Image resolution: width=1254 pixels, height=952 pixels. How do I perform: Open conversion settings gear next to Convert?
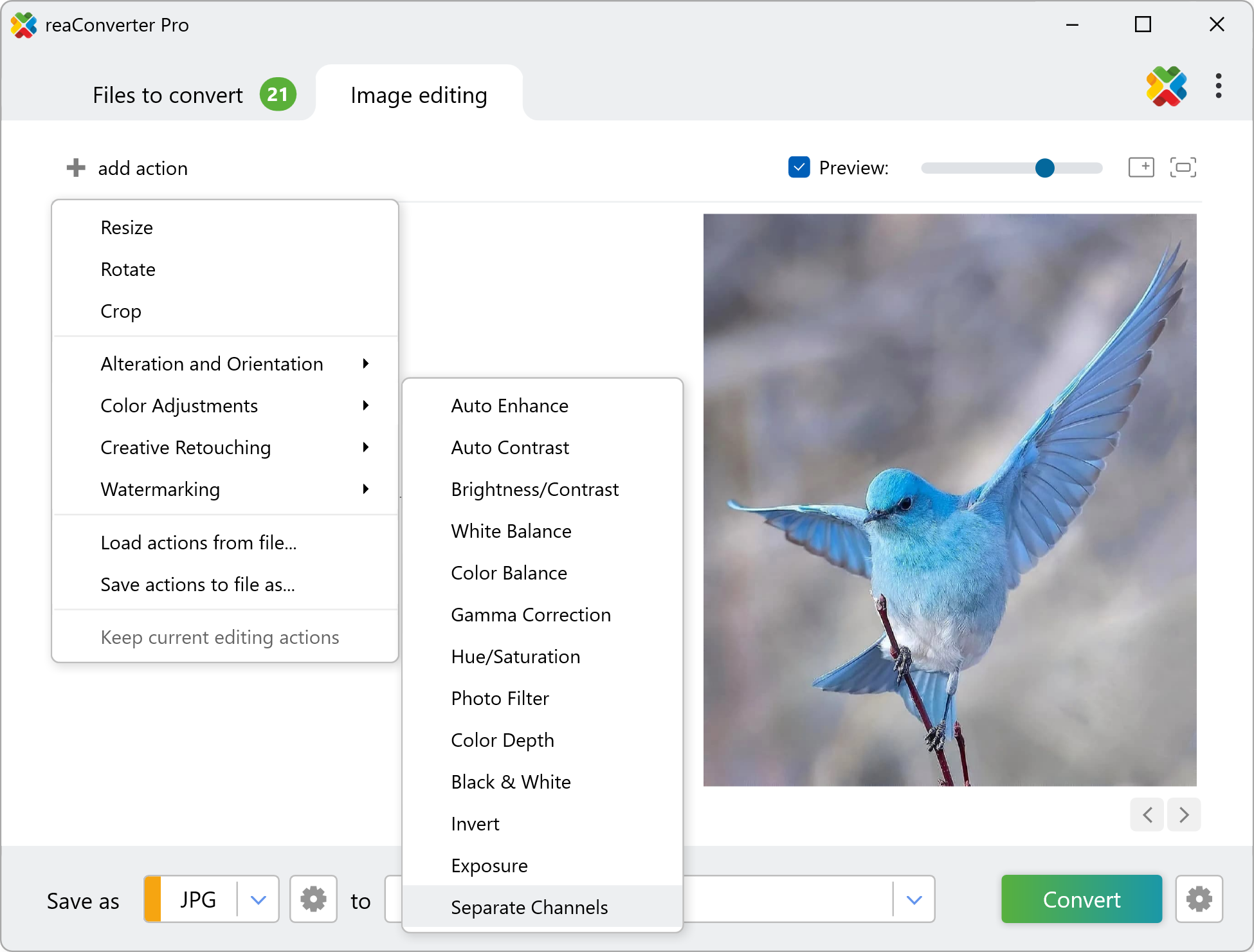[1199, 899]
